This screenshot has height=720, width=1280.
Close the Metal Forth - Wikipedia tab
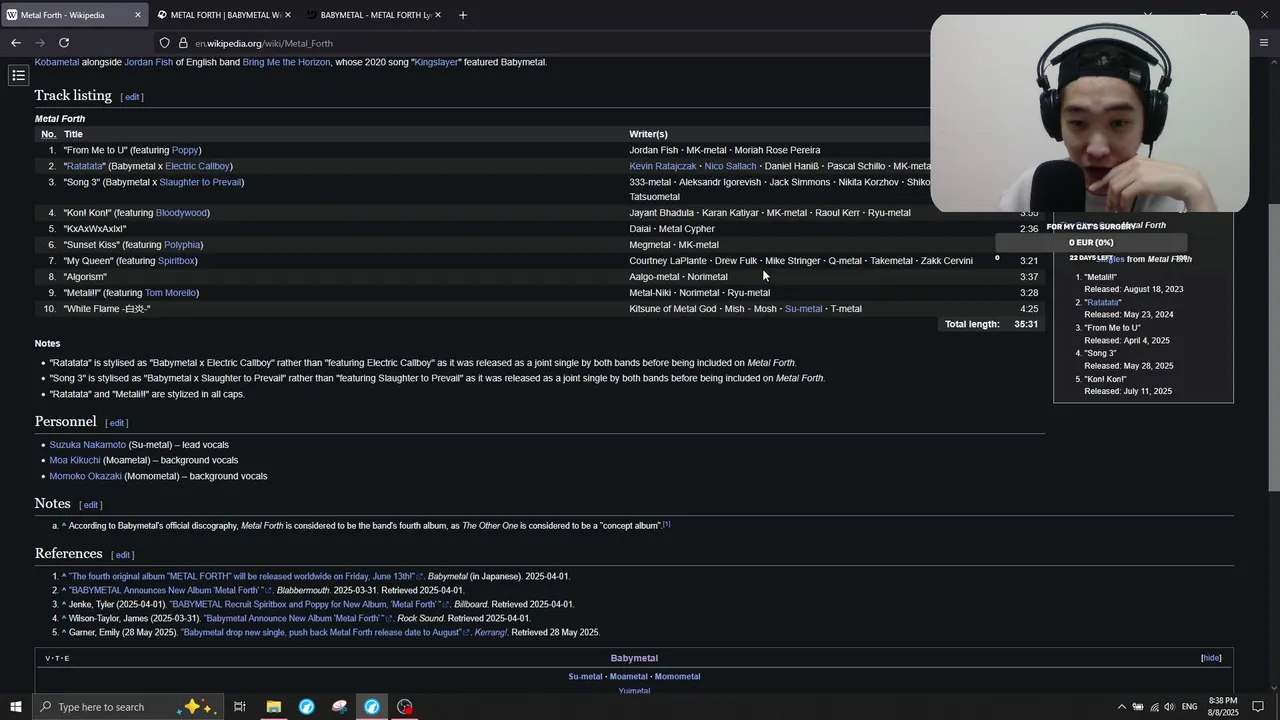(x=138, y=15)
